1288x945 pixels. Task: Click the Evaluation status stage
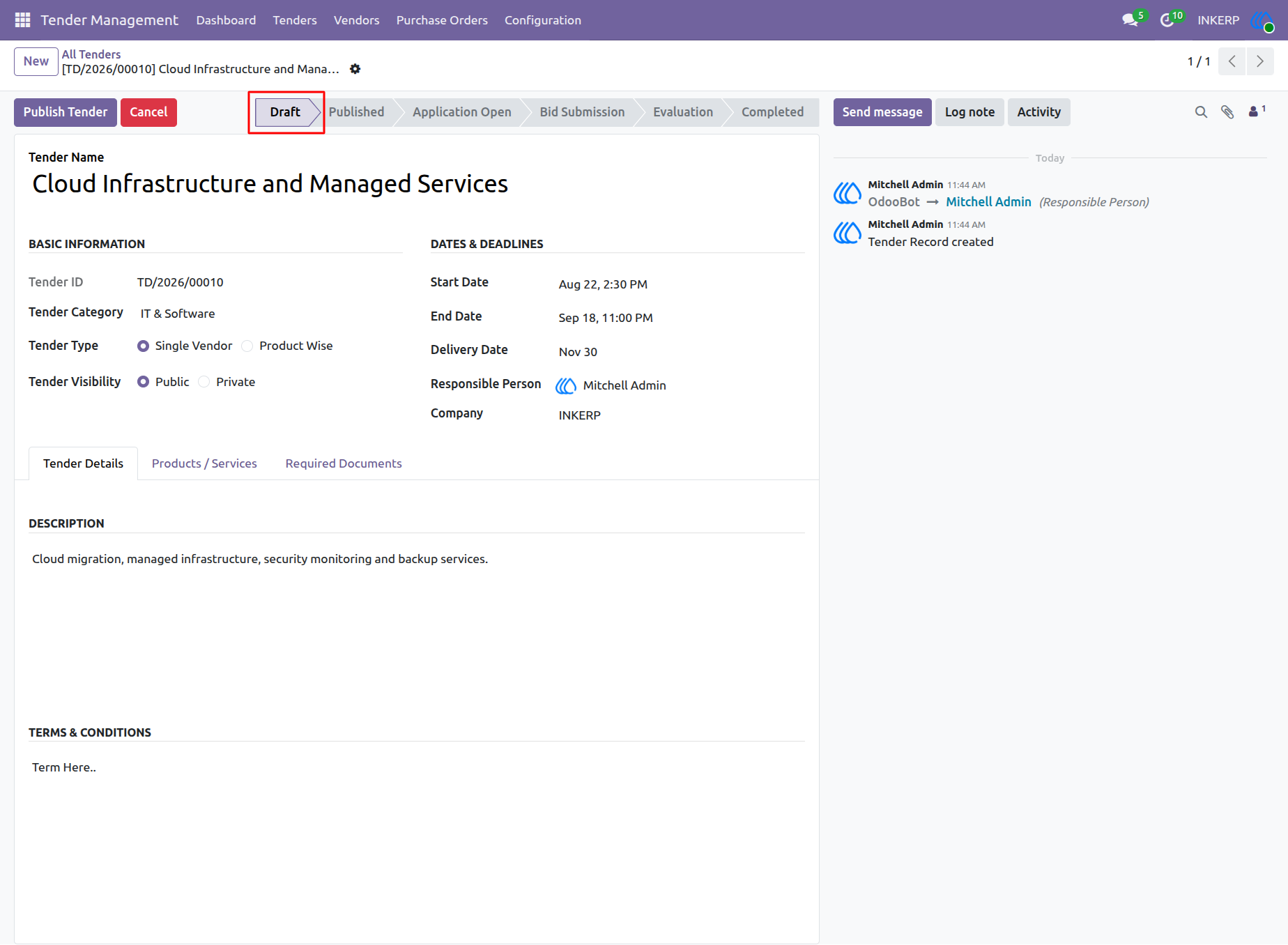pos(683,112)
